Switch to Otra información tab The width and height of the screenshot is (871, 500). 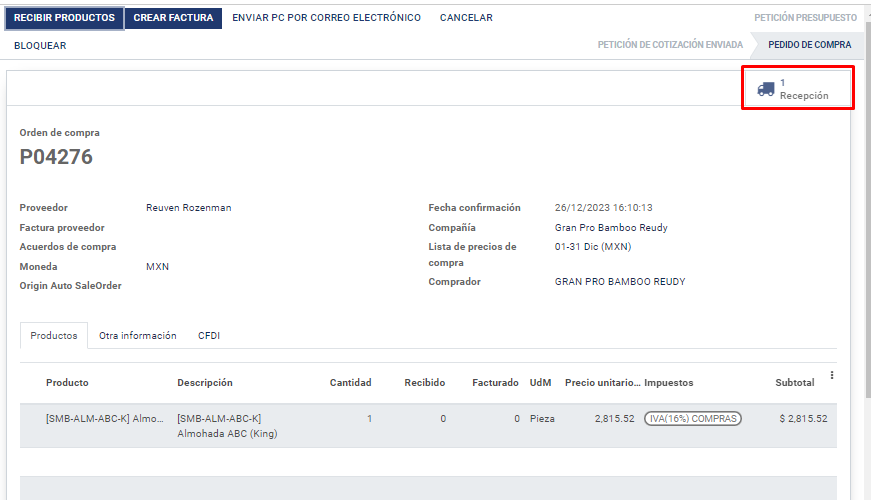click(138, 336)
